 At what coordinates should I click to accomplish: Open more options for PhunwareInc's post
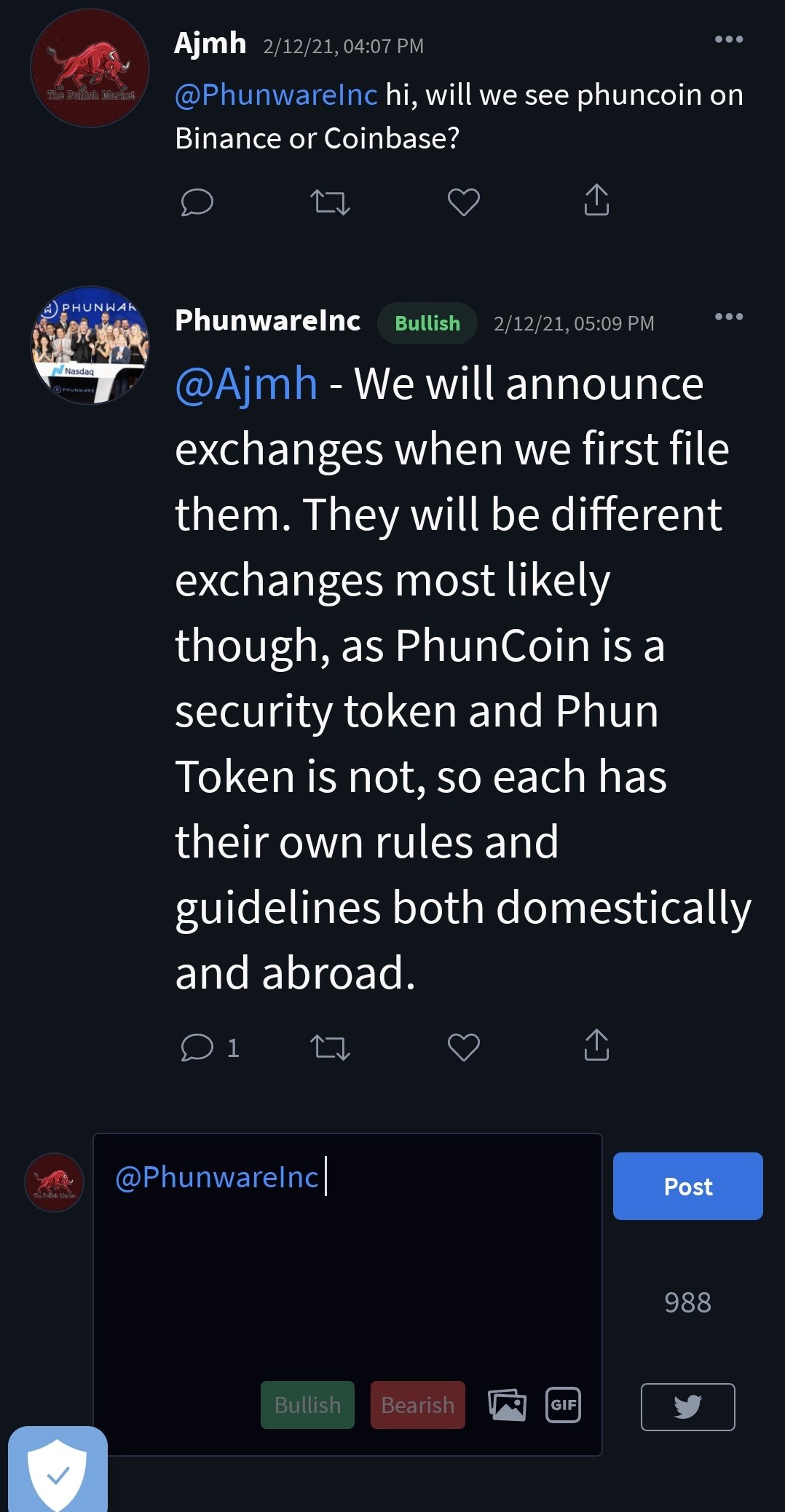pyautogui.click(x=728, y=317)
